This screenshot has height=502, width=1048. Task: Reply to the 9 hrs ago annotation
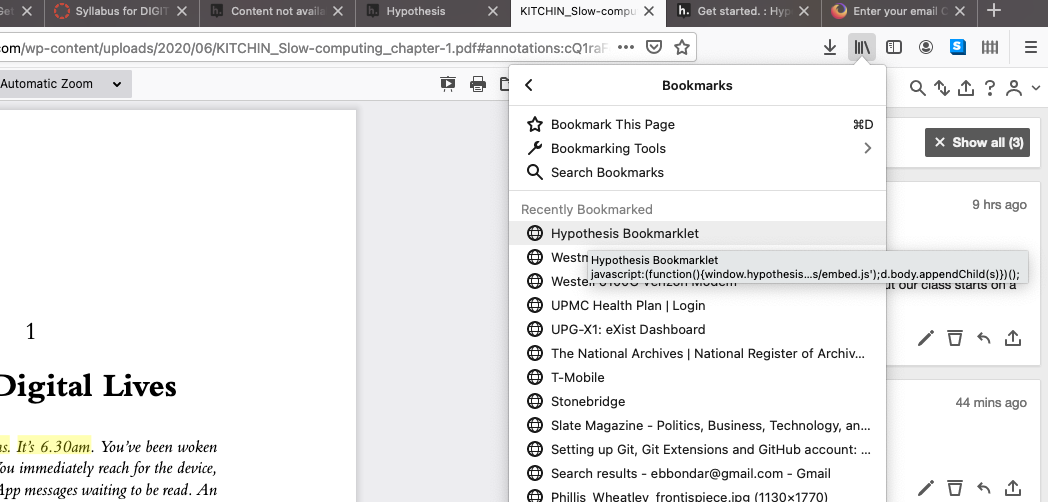pyautogui.click(x=983, y=338)
